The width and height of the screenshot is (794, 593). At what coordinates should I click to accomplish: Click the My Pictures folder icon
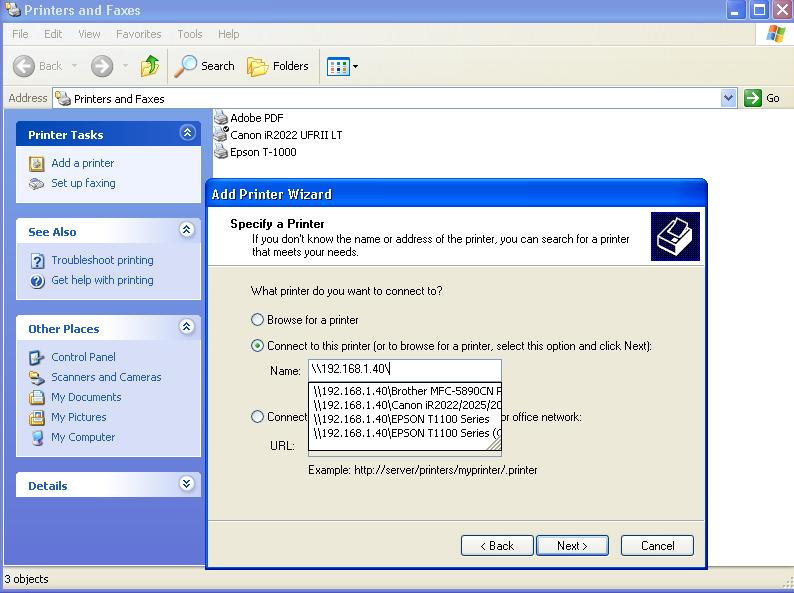click(x=36, y=417)
